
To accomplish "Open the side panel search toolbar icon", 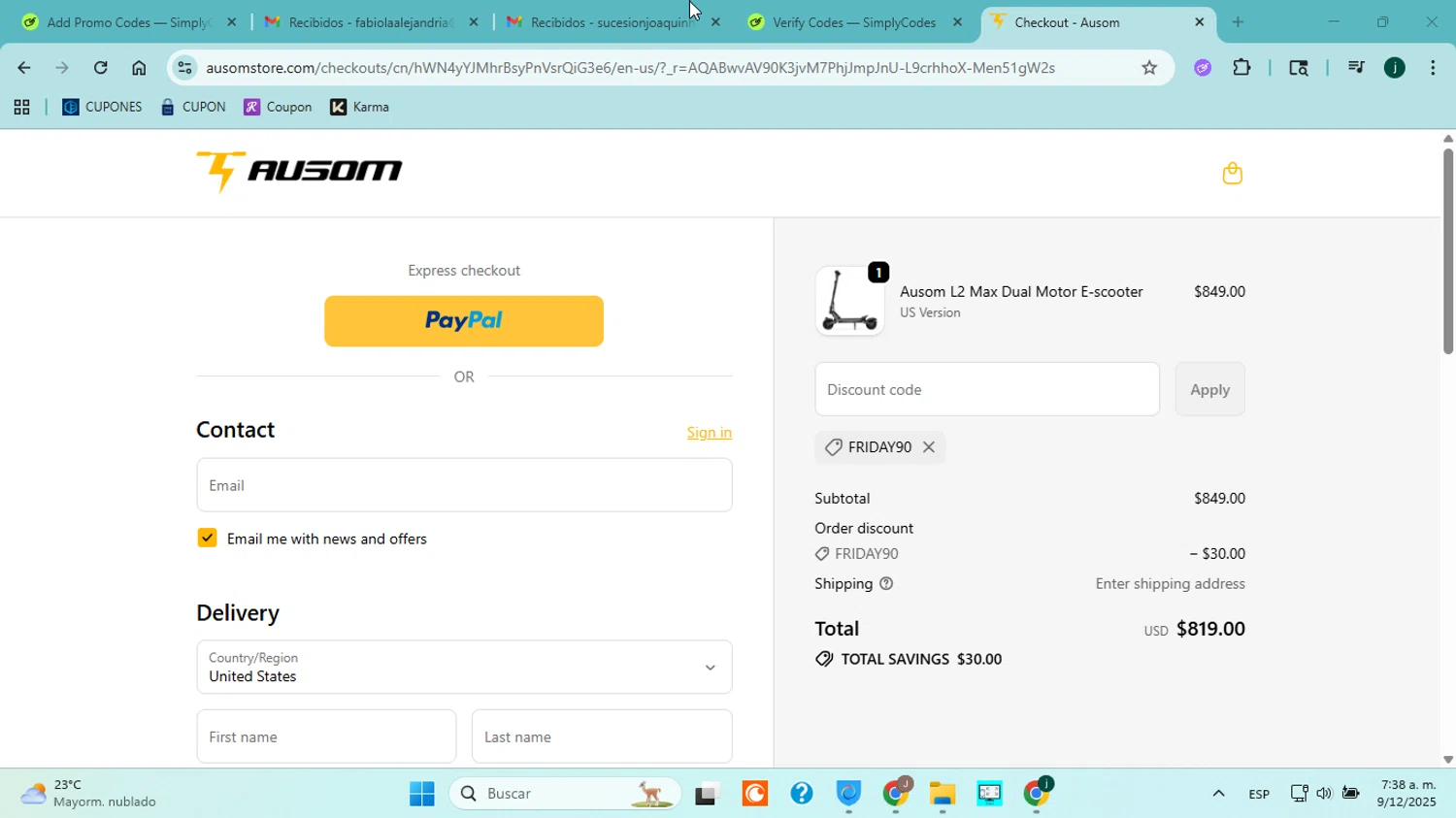I will click(1299, 68).
